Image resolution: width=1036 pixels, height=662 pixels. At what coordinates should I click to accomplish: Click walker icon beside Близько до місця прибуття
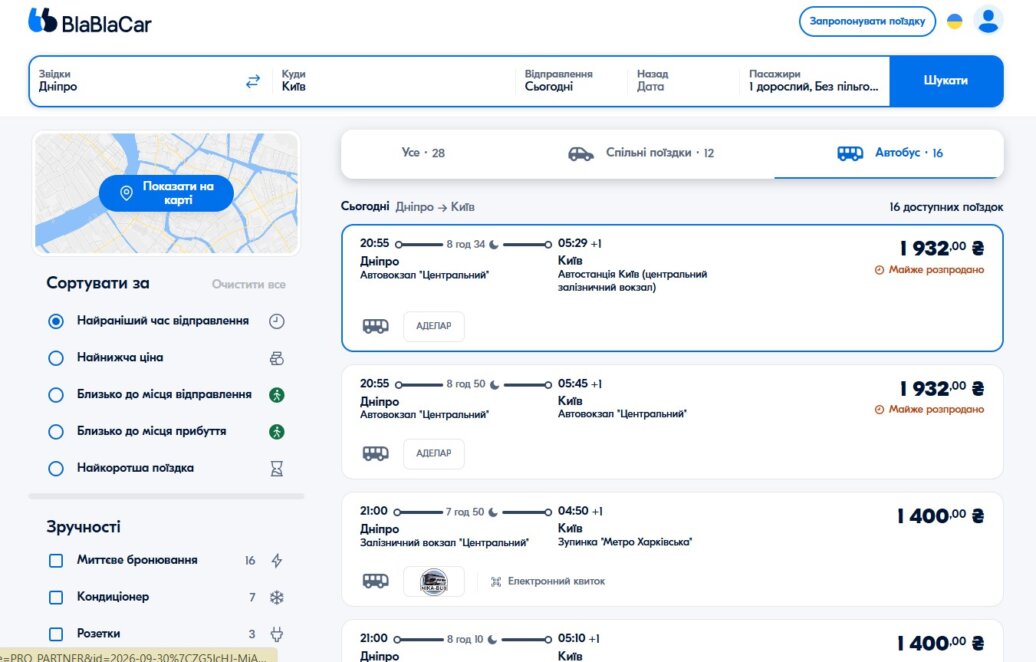click(277, 432)
